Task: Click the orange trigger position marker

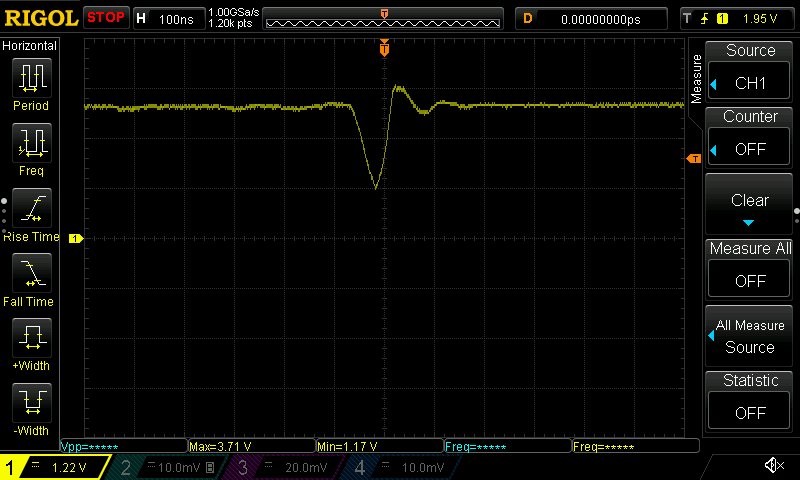Action: coord(384,47)
